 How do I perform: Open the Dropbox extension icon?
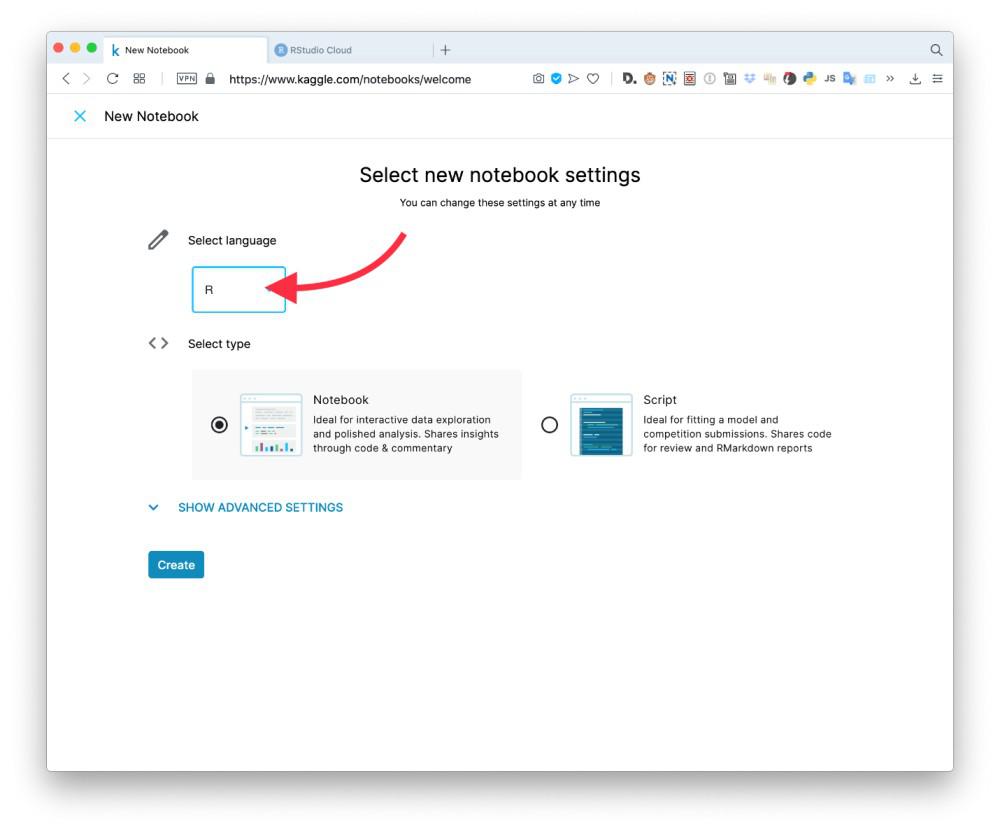tap(749, 78)
